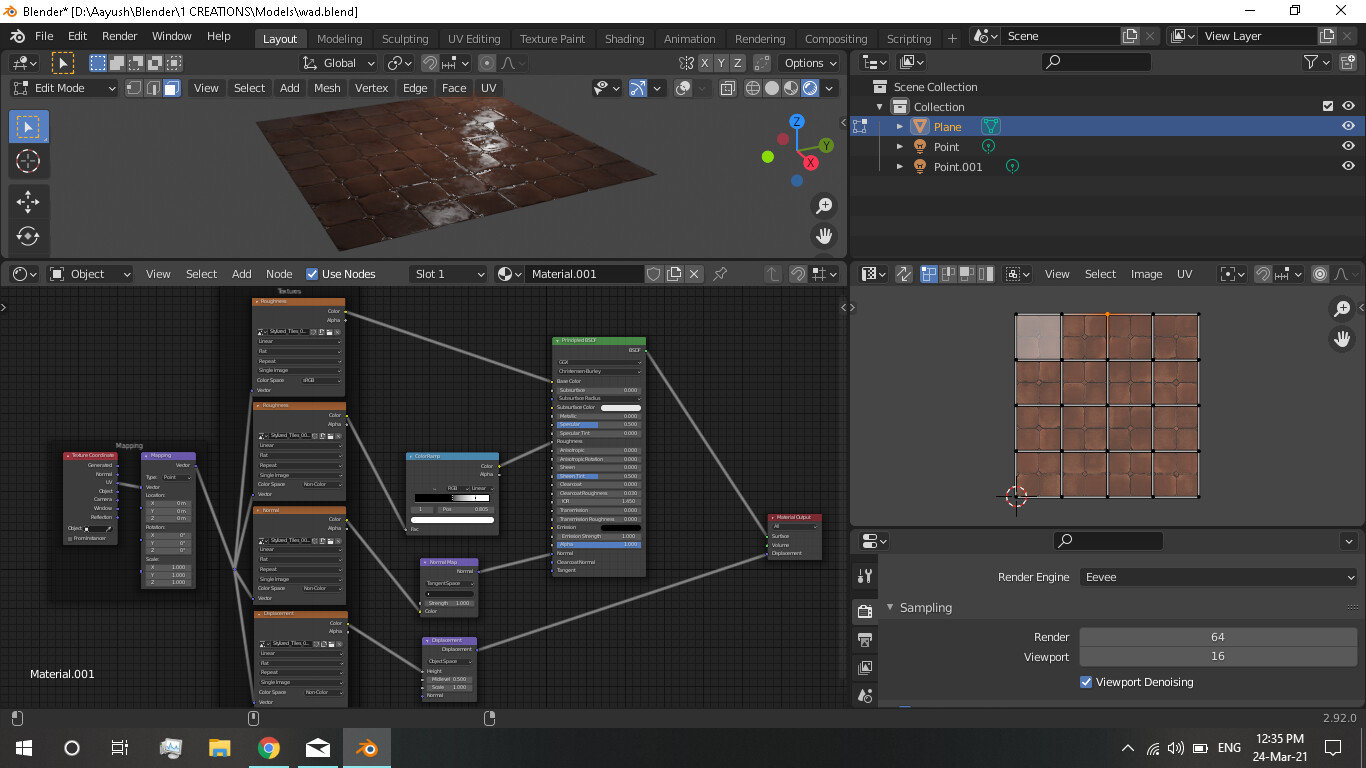Switch to the UV Editing workspace tab
This screenshot has height=768, width=1366.
click(474, 39)
